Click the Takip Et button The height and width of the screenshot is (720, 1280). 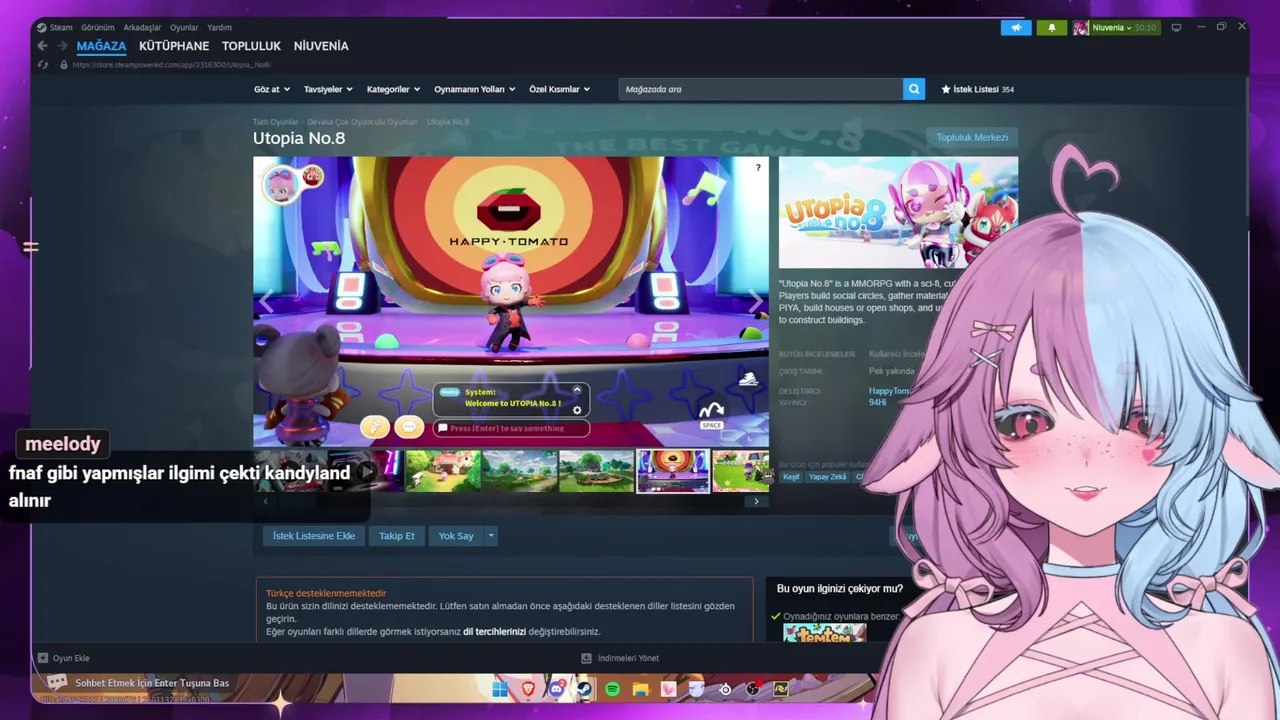(x=397, y=536)
